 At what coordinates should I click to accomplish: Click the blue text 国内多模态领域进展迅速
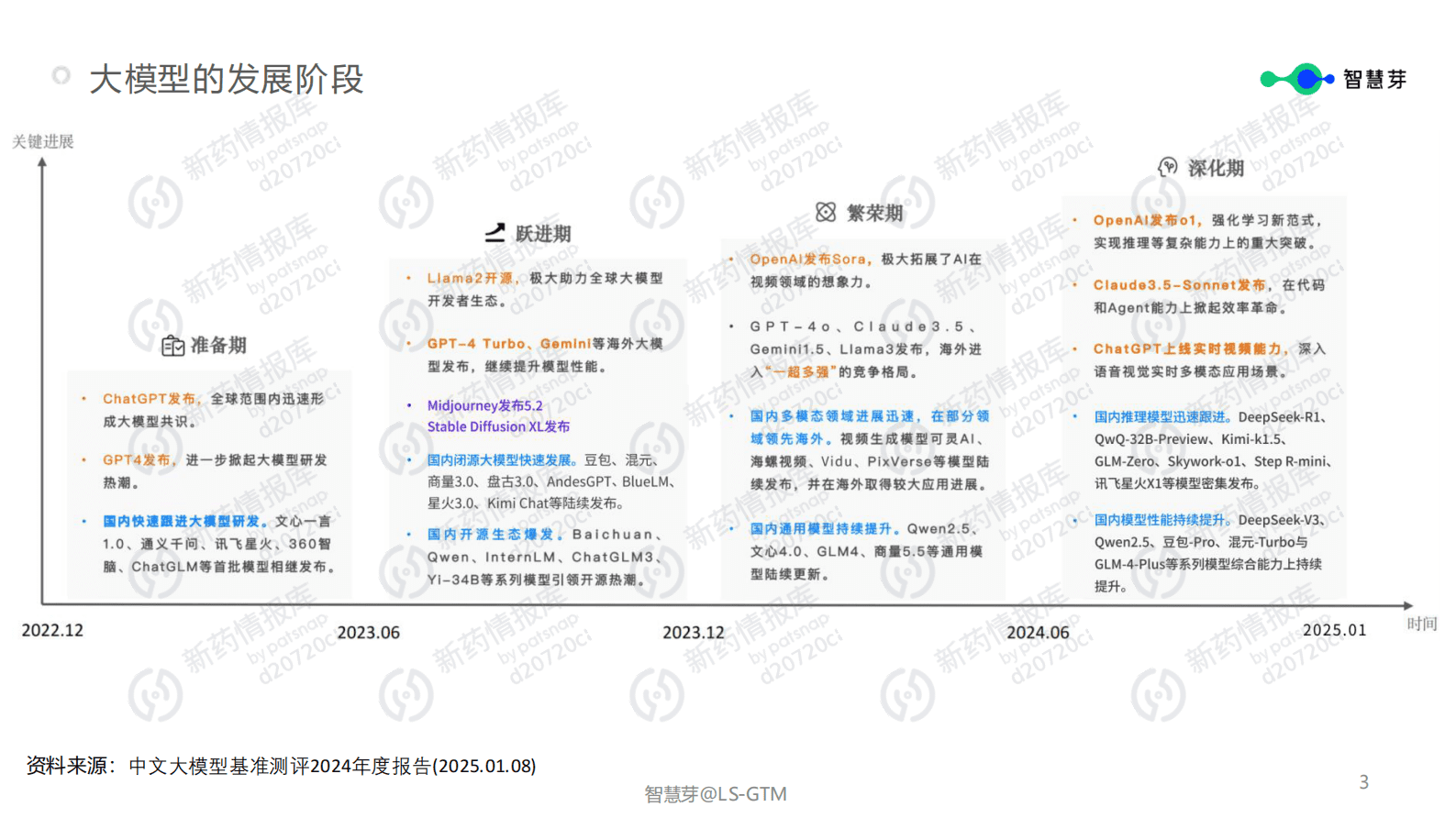pyautogui.click(x=832, y=416)
